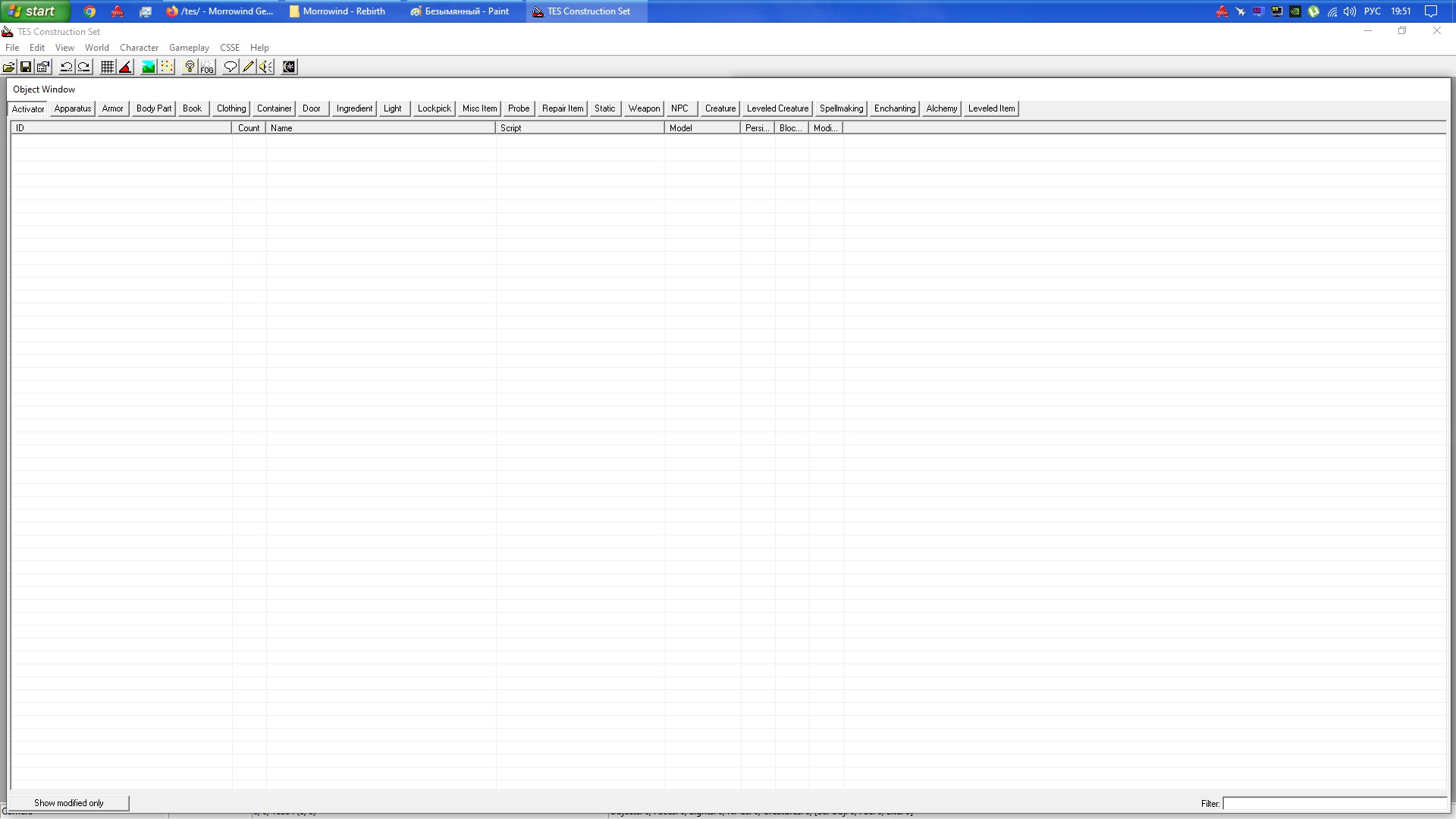The image size is (1456, 819).
Task: Click the undo arrow toolbar icon
Action: tap(67, 67)
